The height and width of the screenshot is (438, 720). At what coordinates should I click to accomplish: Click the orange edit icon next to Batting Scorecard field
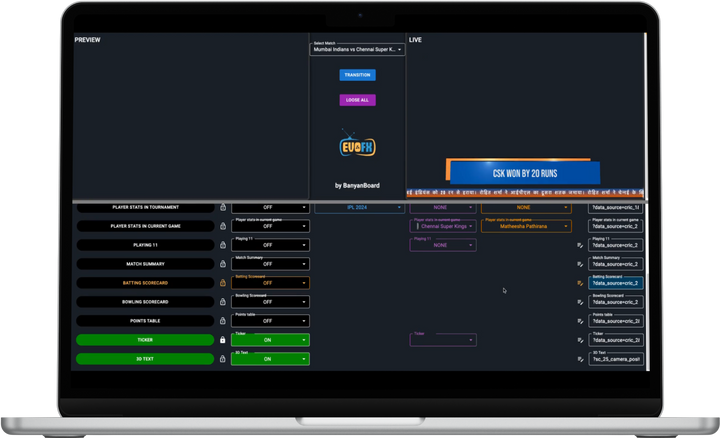580,283
